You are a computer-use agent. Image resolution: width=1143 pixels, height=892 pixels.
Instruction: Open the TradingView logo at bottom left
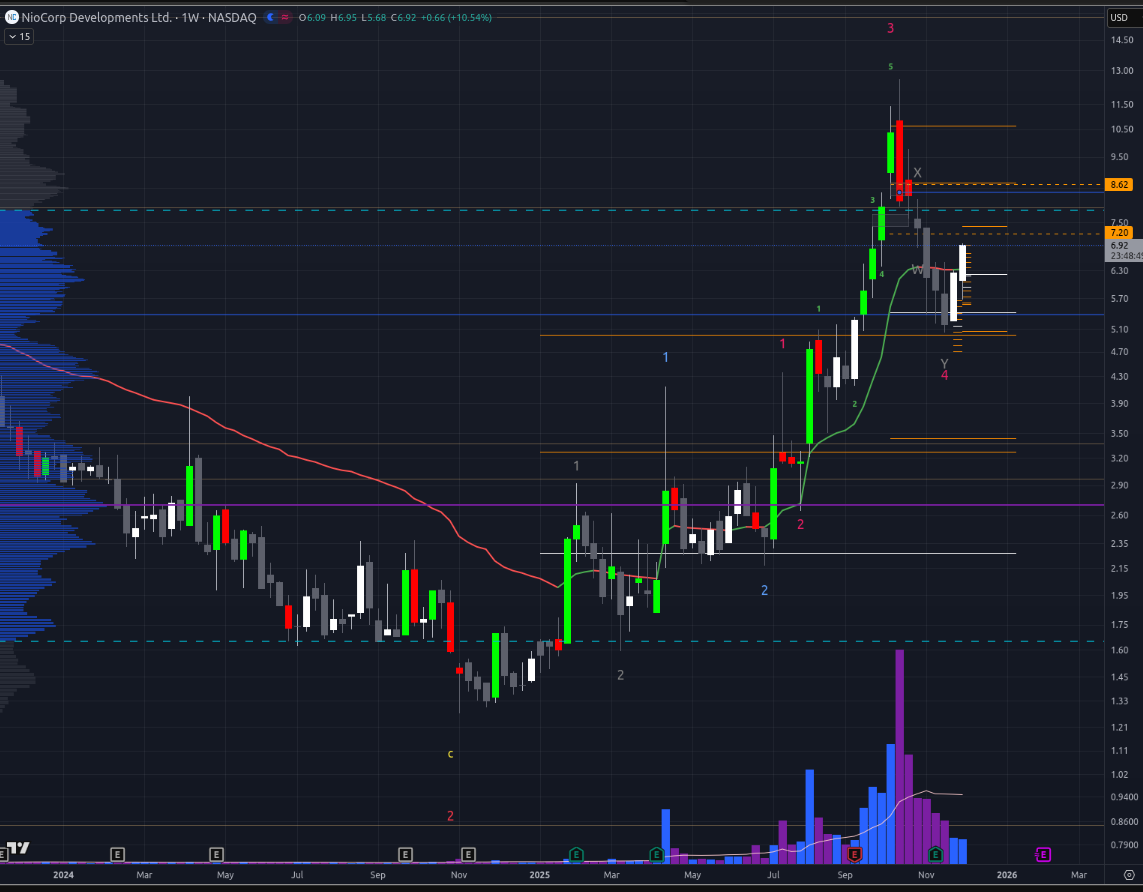[x=16, y=850]
